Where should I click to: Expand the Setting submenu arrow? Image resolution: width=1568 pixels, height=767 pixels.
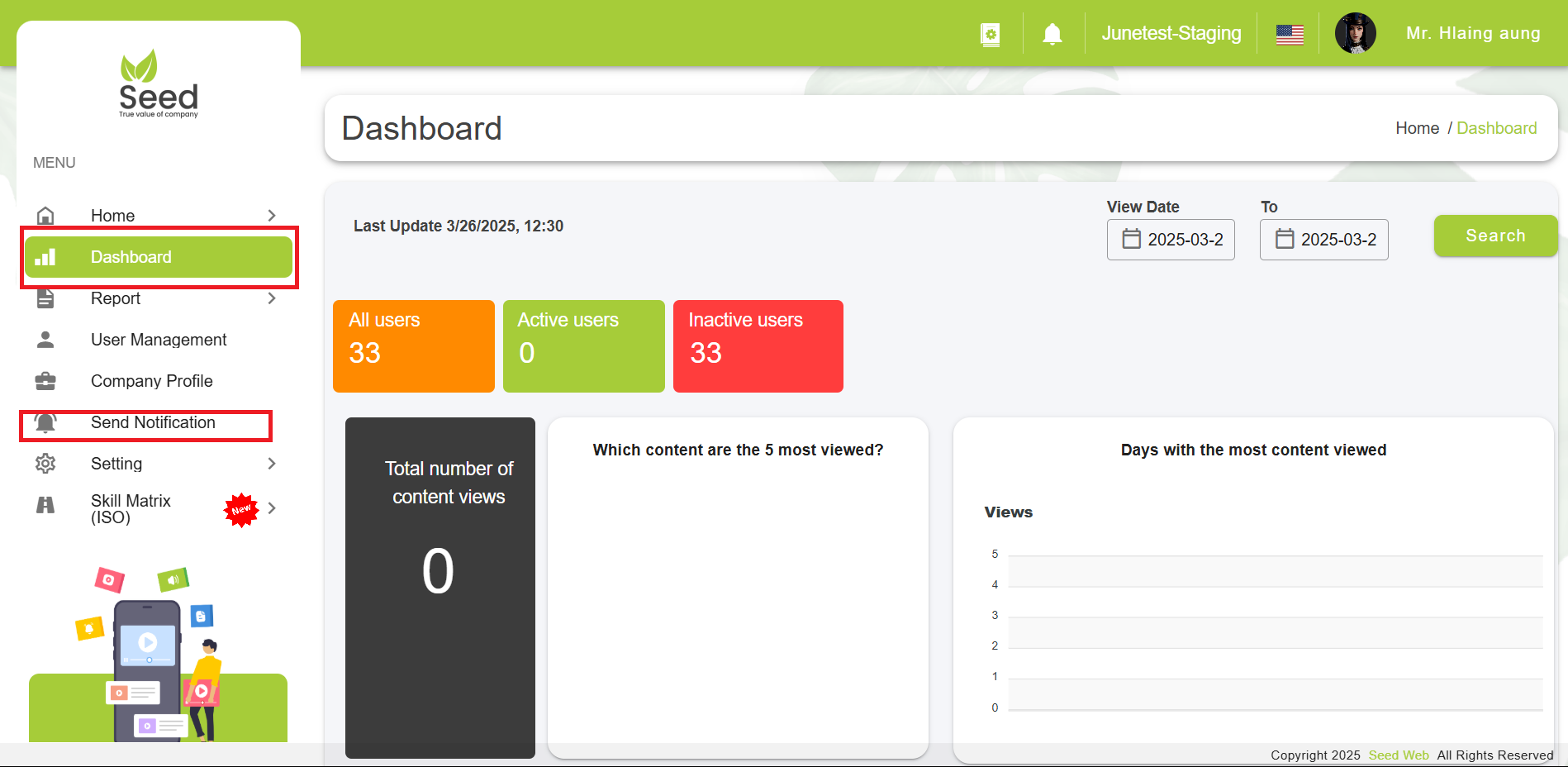click(x=272, y=464)
